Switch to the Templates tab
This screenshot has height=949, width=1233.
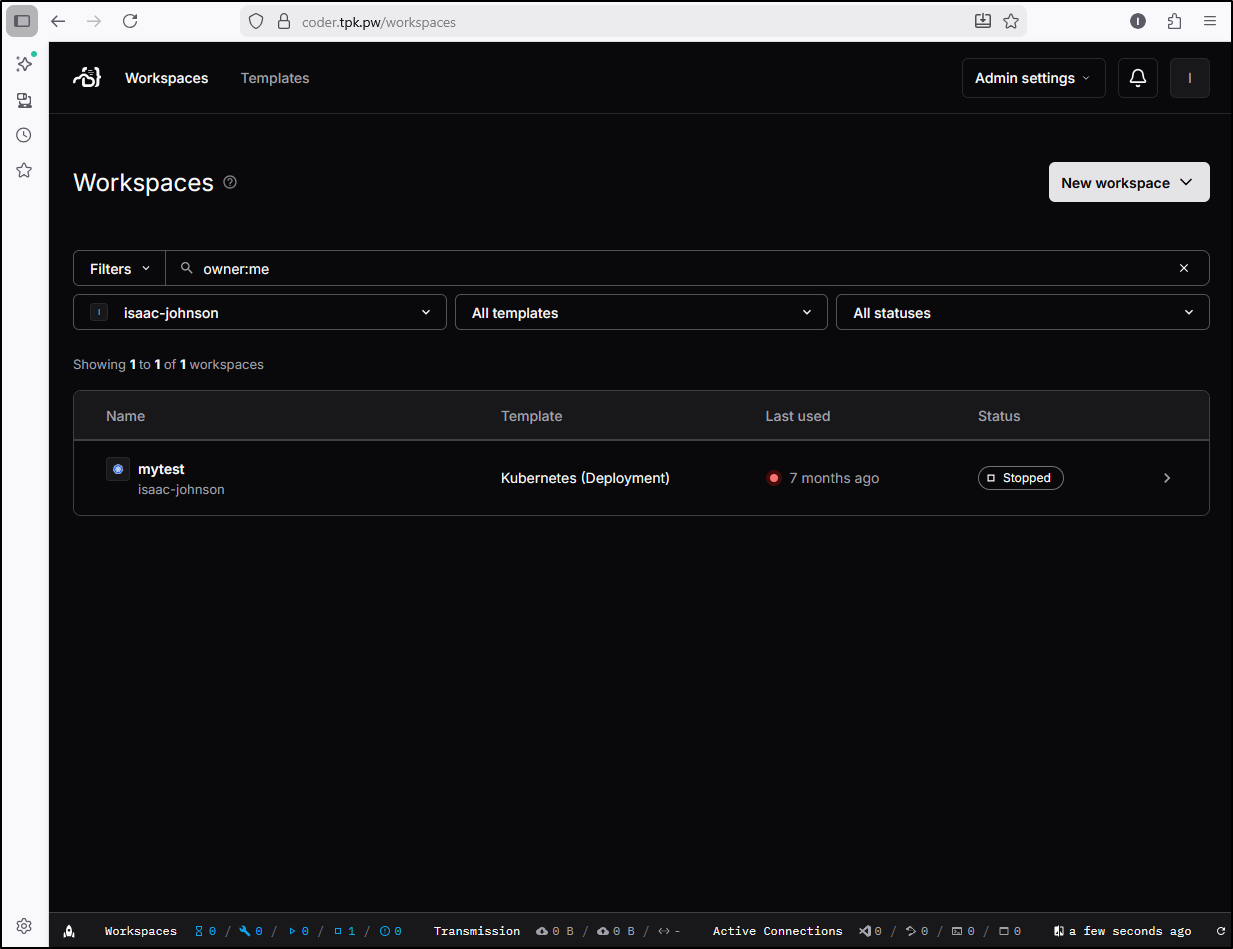(275, 78)
